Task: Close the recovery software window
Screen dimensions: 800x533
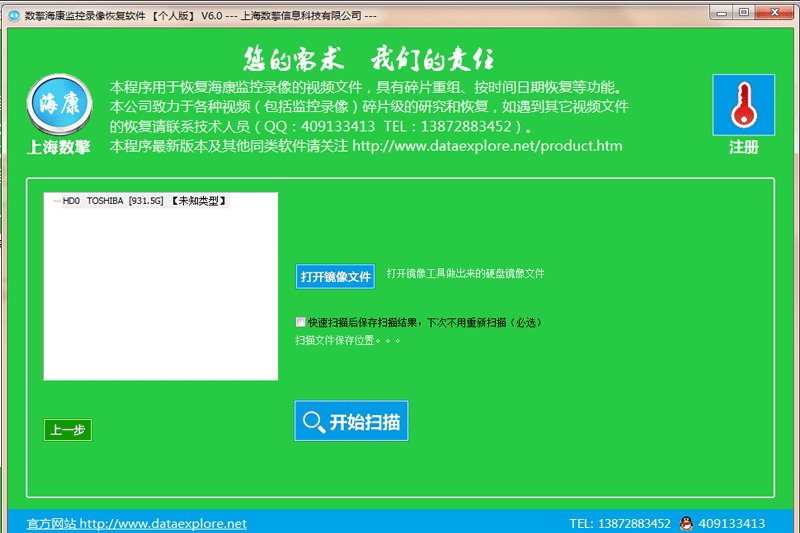Action: coord(774,13)
